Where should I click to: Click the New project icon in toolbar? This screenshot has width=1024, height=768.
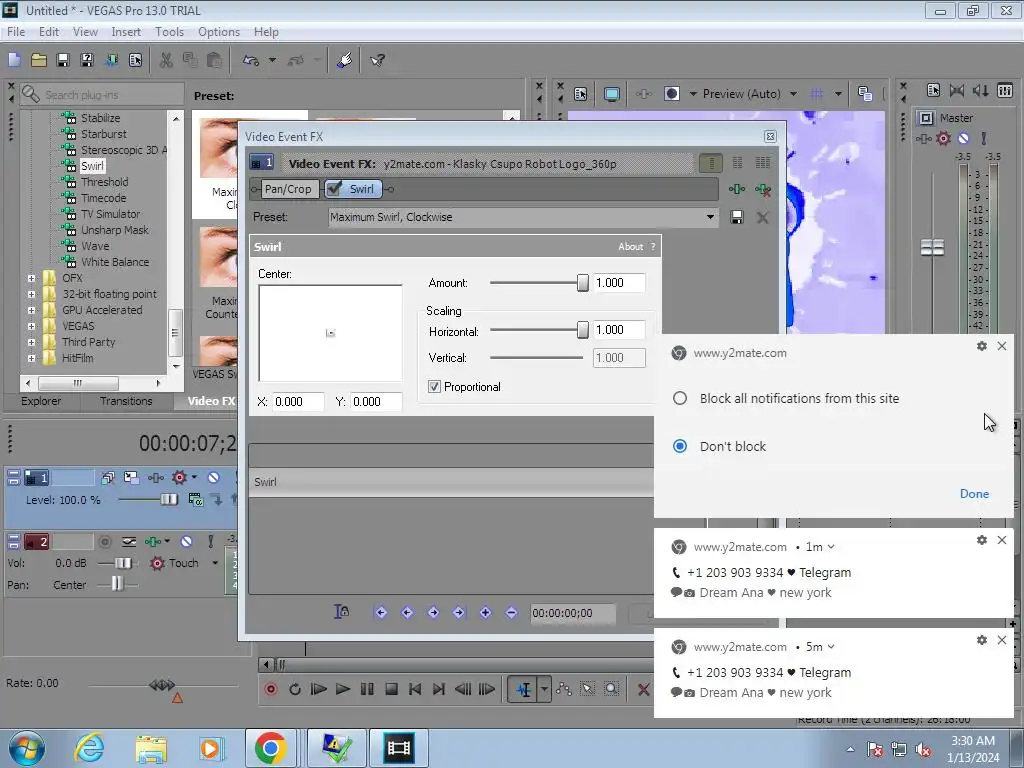[14, 60]
